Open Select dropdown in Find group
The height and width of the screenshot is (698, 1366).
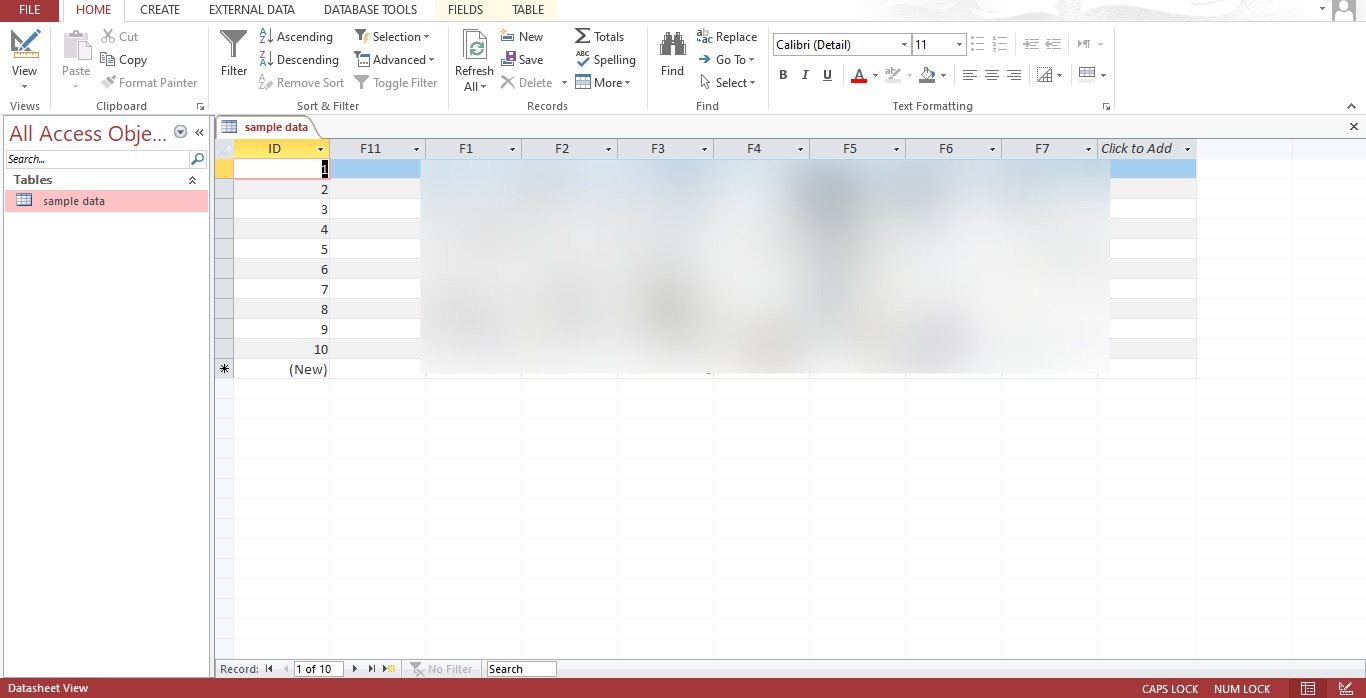point(727,82)
